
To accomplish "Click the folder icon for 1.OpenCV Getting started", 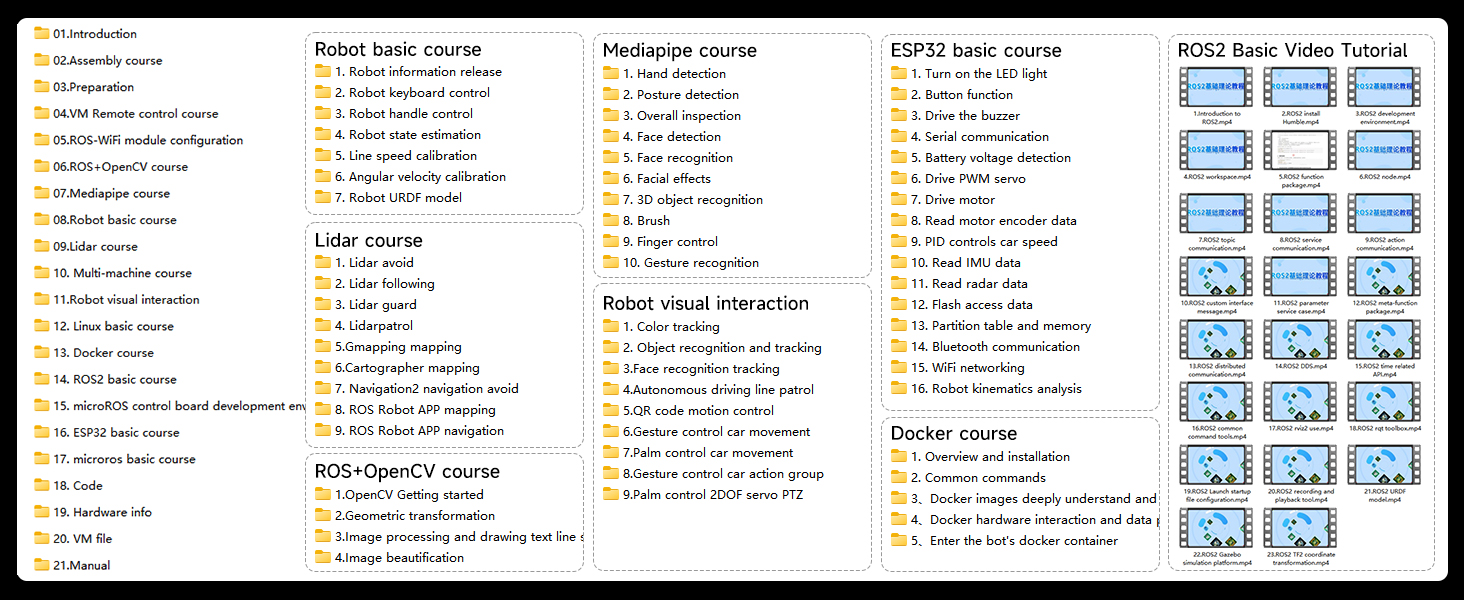I will [323, 494].
